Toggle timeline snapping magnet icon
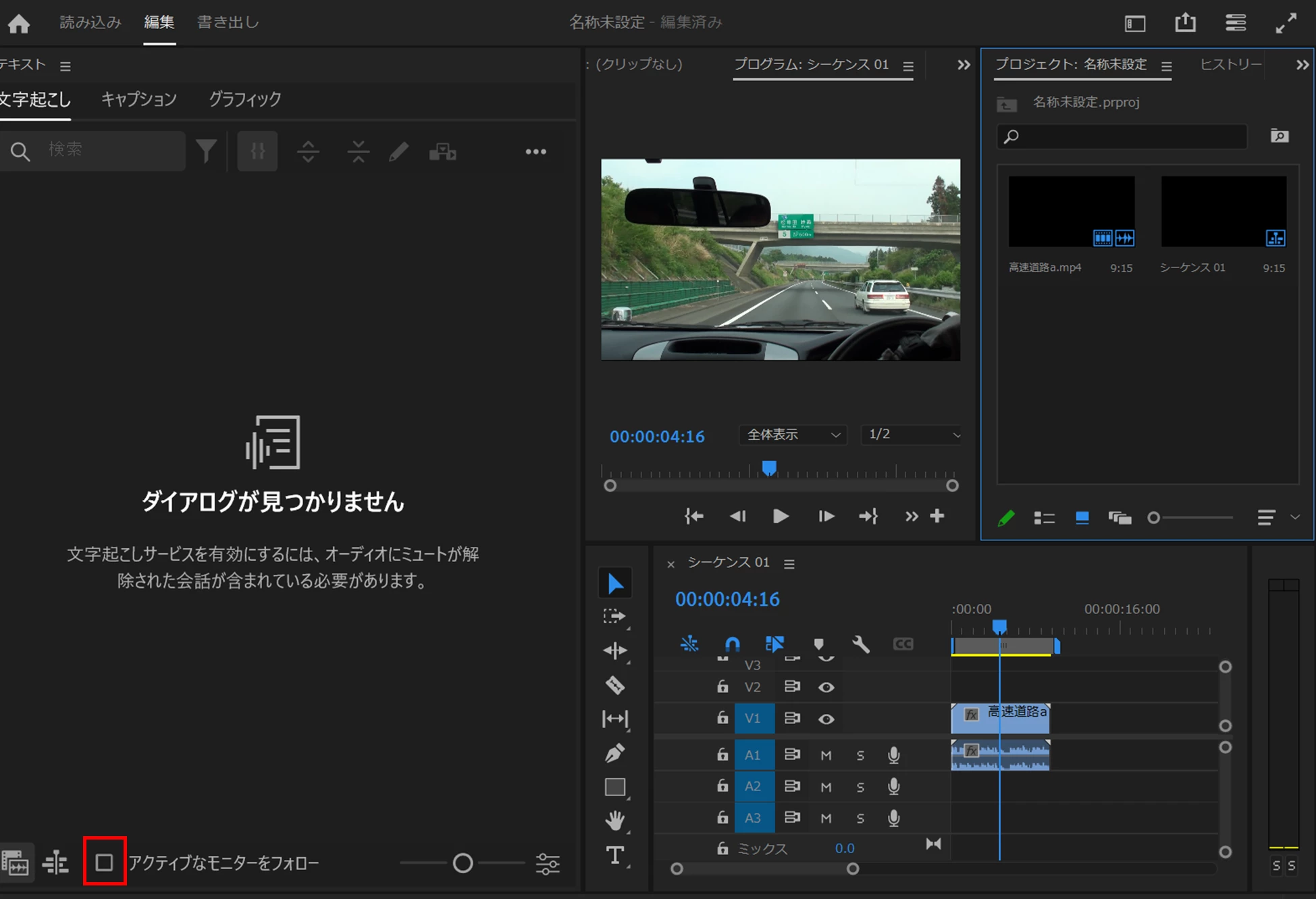The width and height of the screenshot is (1316, 899). [x=733, y=644]
